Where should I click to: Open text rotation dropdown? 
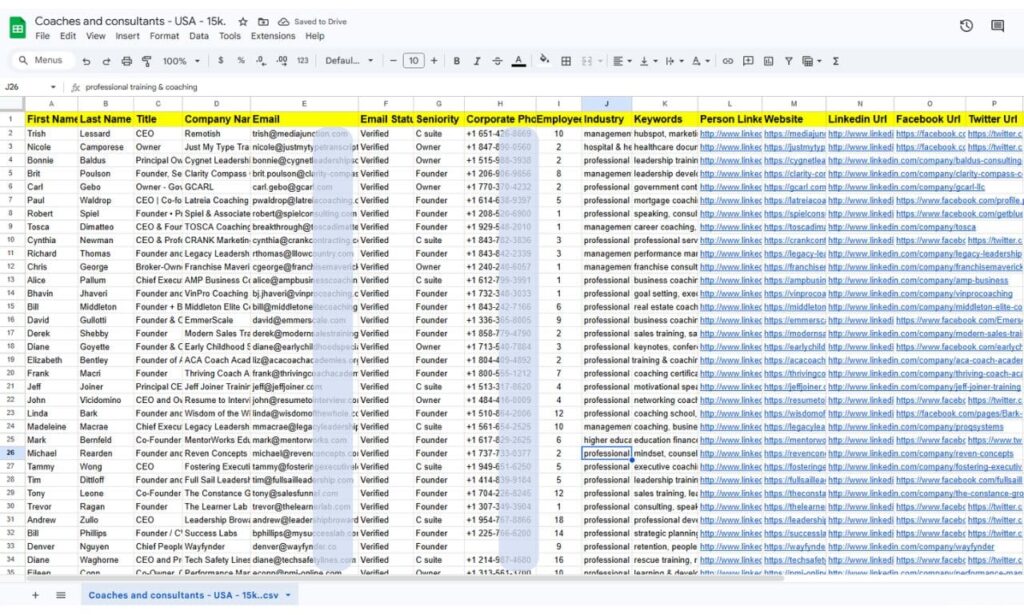tap(700, 61)
